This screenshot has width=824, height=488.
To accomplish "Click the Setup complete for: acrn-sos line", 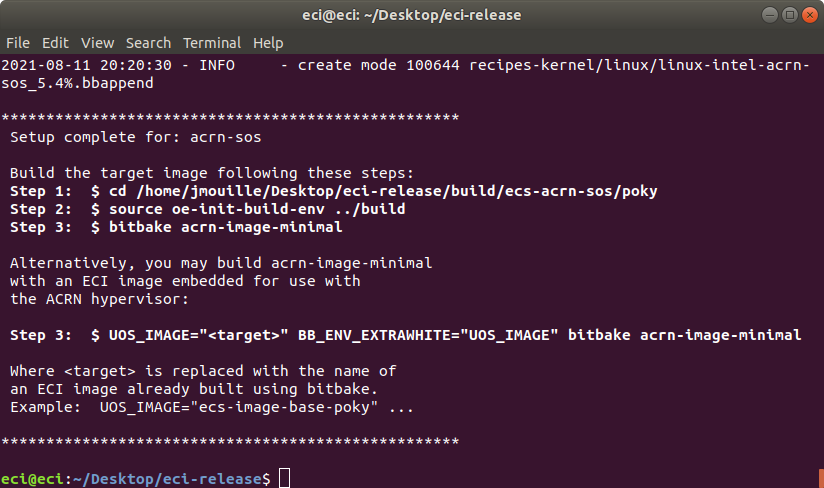I will pyautogui.click(x=136, y=137).
